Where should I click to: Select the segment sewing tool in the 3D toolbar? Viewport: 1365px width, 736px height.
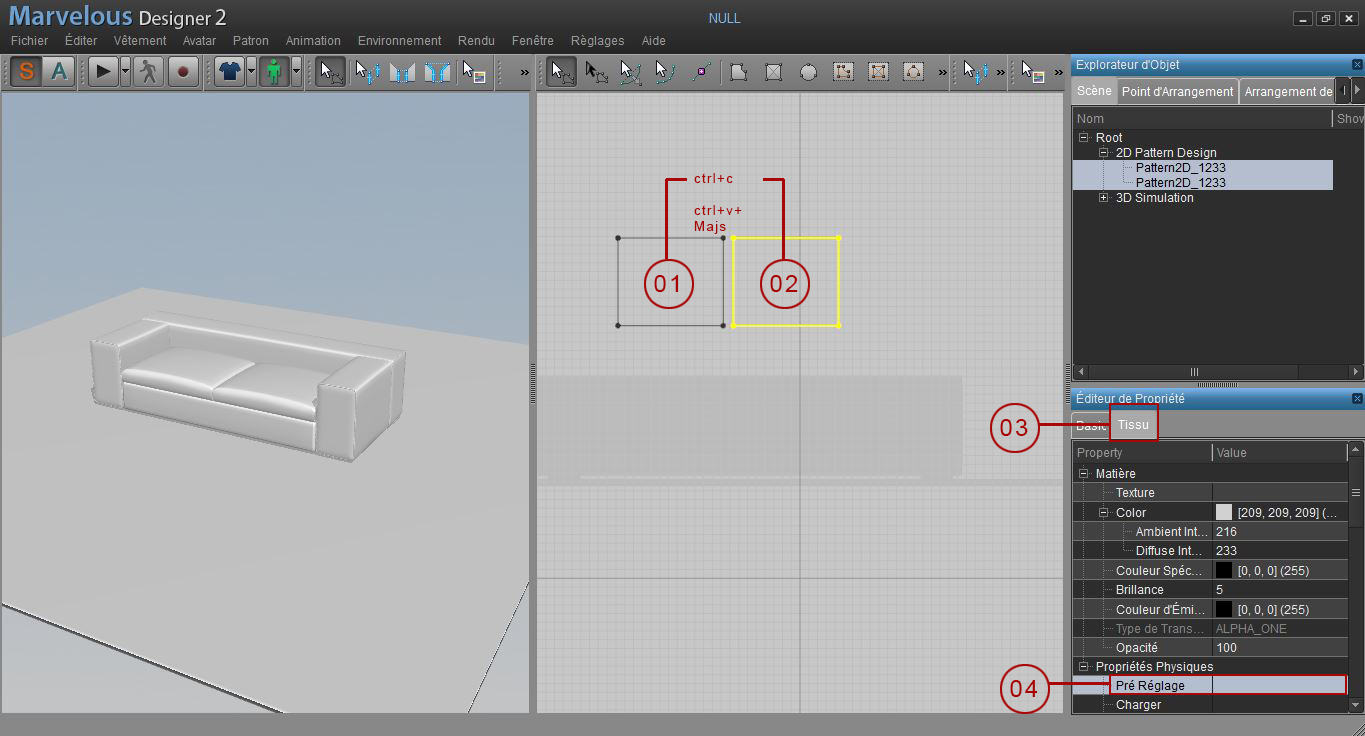pyautogui.click(x=402, y=72)
